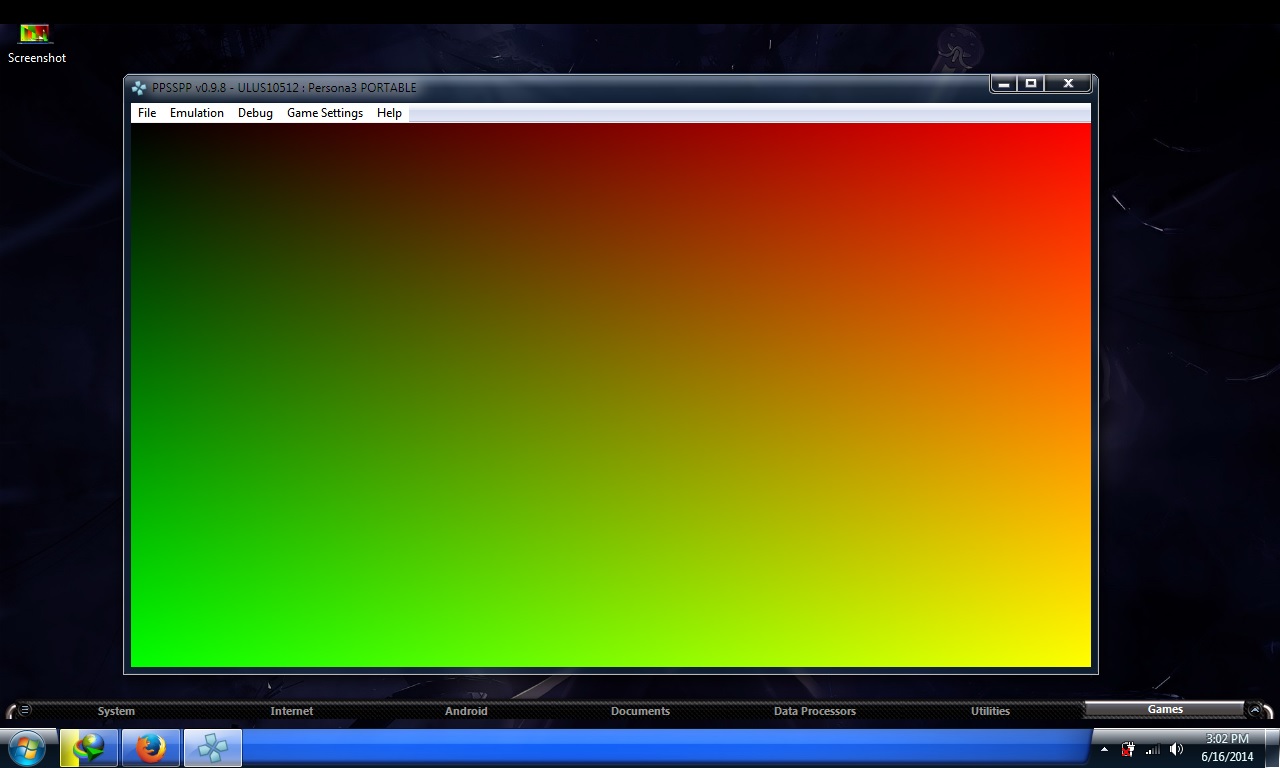Open the Game Settings menu
The image size is (1280, 768).
[x=324, y=113]
